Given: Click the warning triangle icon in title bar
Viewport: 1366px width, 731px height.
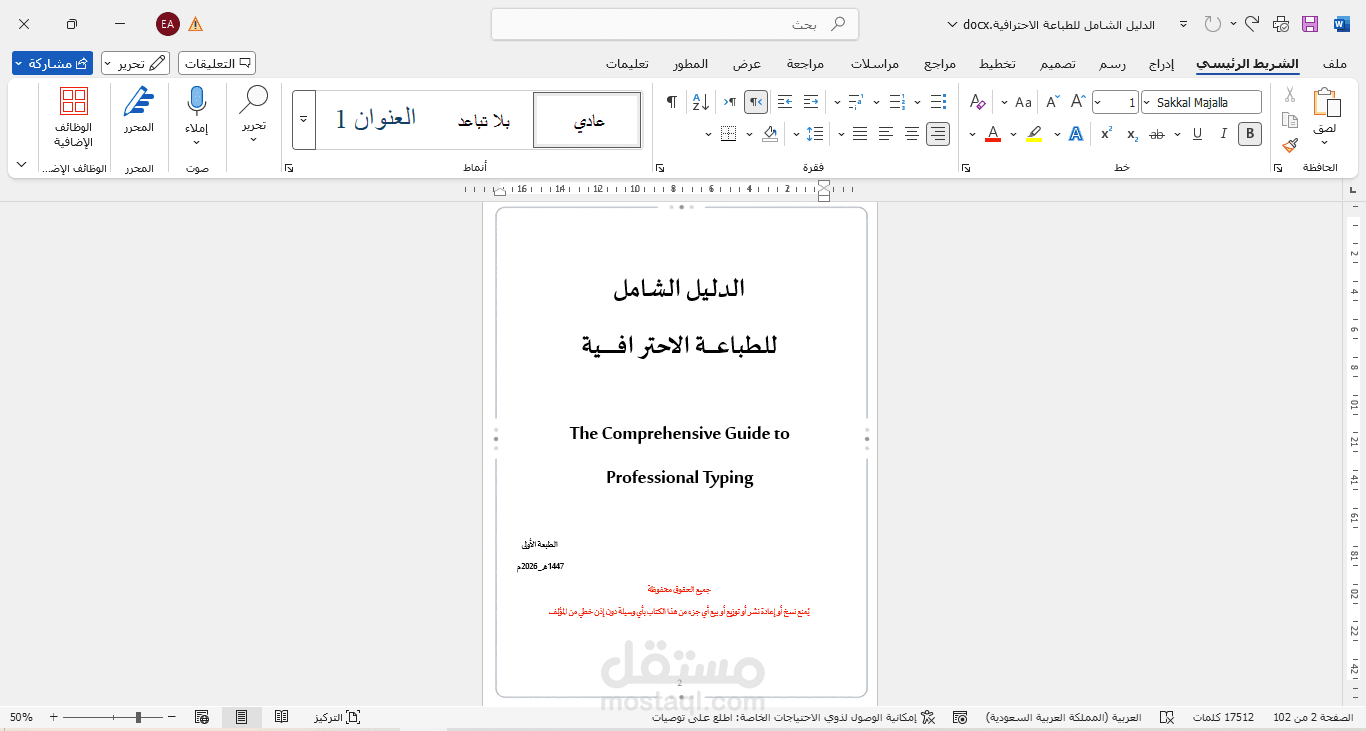Looking at the screenshot, I should (x=196, y=24).
